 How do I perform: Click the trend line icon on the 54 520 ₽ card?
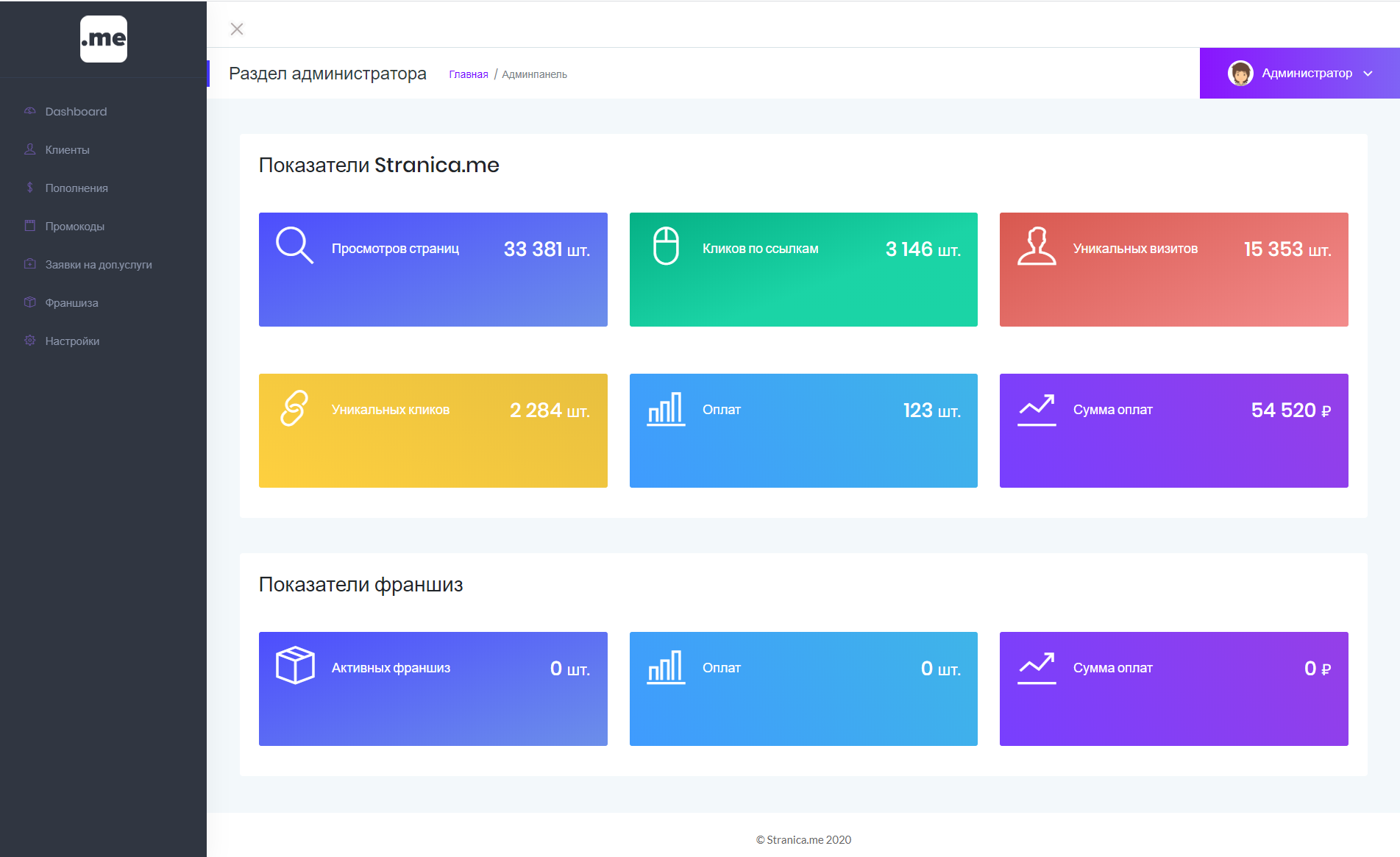(1037, 410)
